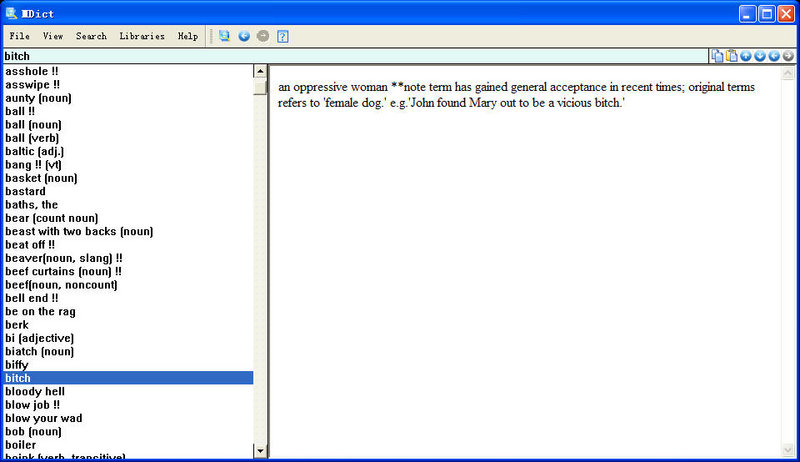Click the grayed forward arrow in the toolbar

tap(263, 36)
